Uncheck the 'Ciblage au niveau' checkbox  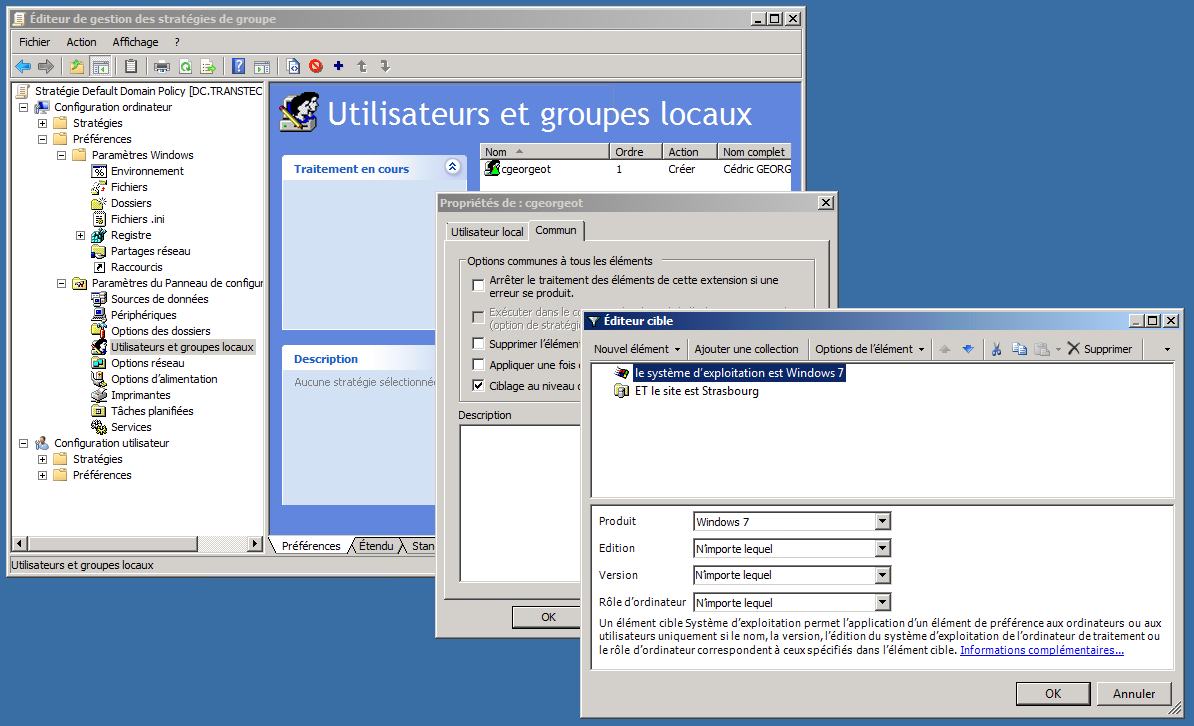click(478, 385)
